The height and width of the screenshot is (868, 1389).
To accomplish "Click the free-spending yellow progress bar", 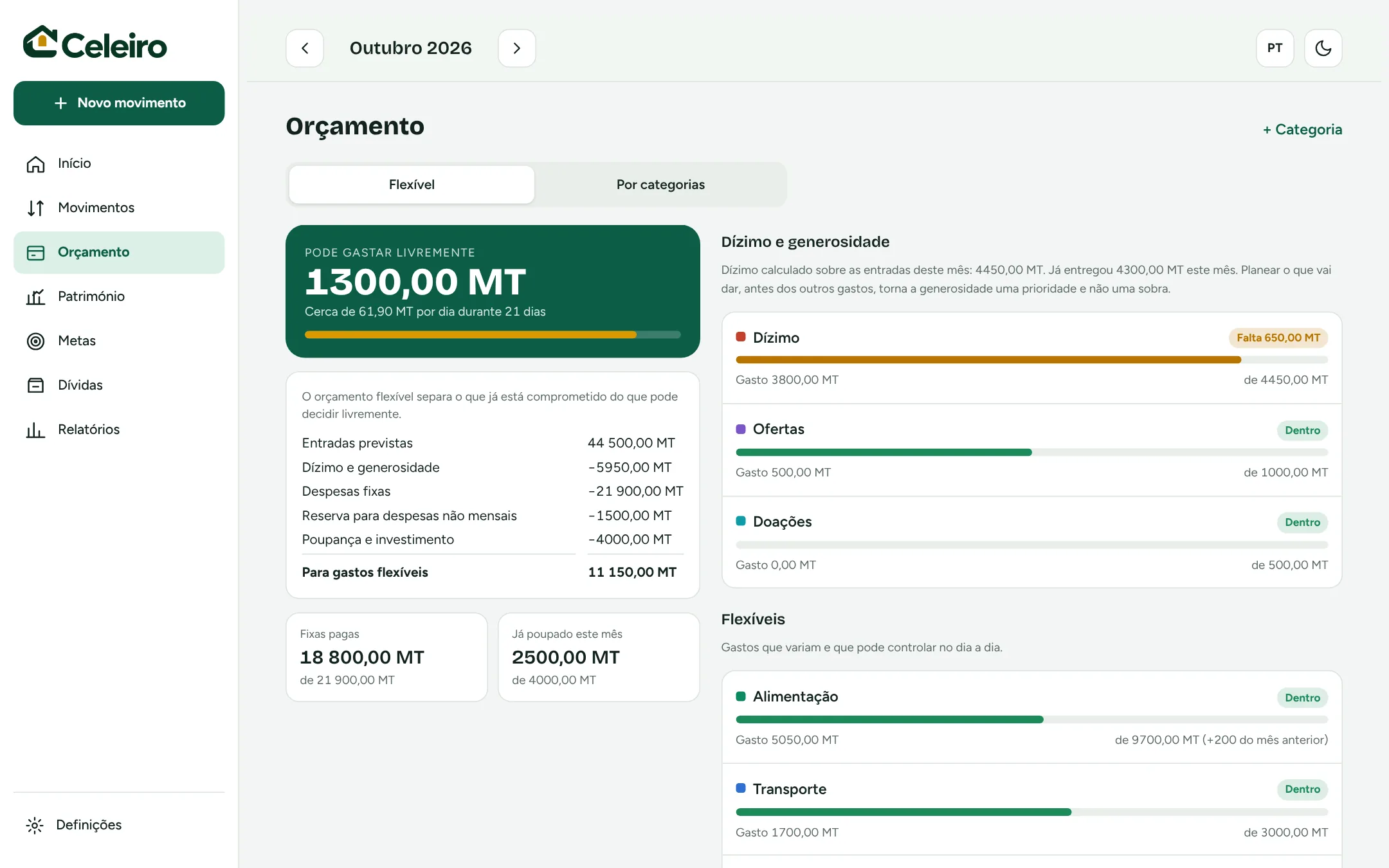I will (x=493, y=335).
